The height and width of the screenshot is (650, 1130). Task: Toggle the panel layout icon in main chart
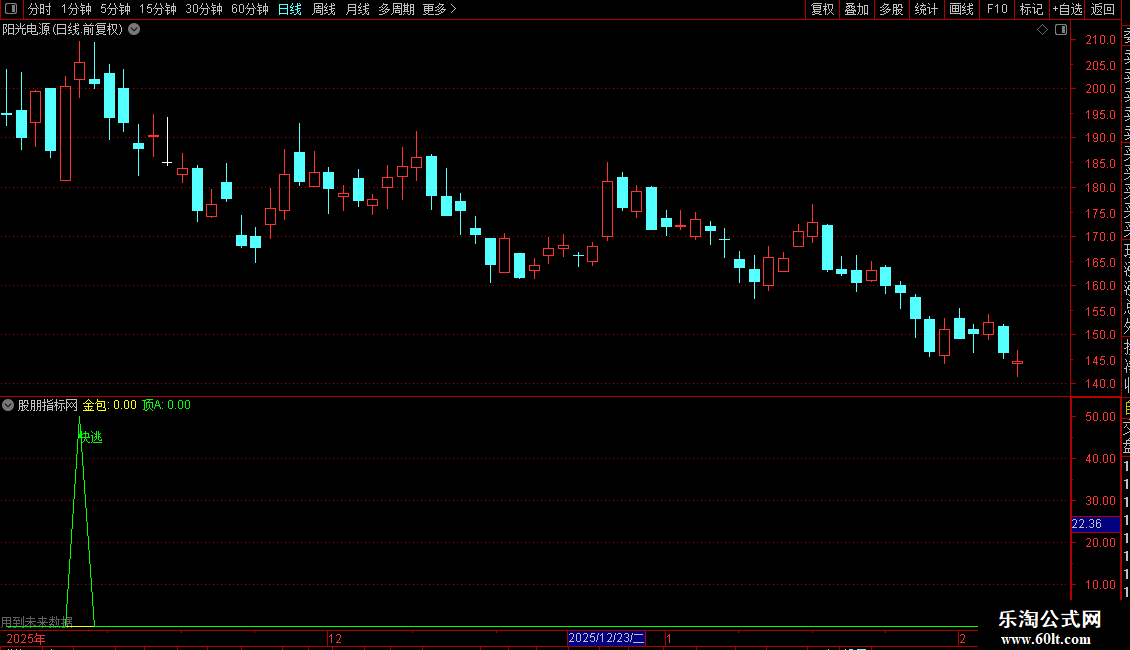click(x=1061, y=30)
